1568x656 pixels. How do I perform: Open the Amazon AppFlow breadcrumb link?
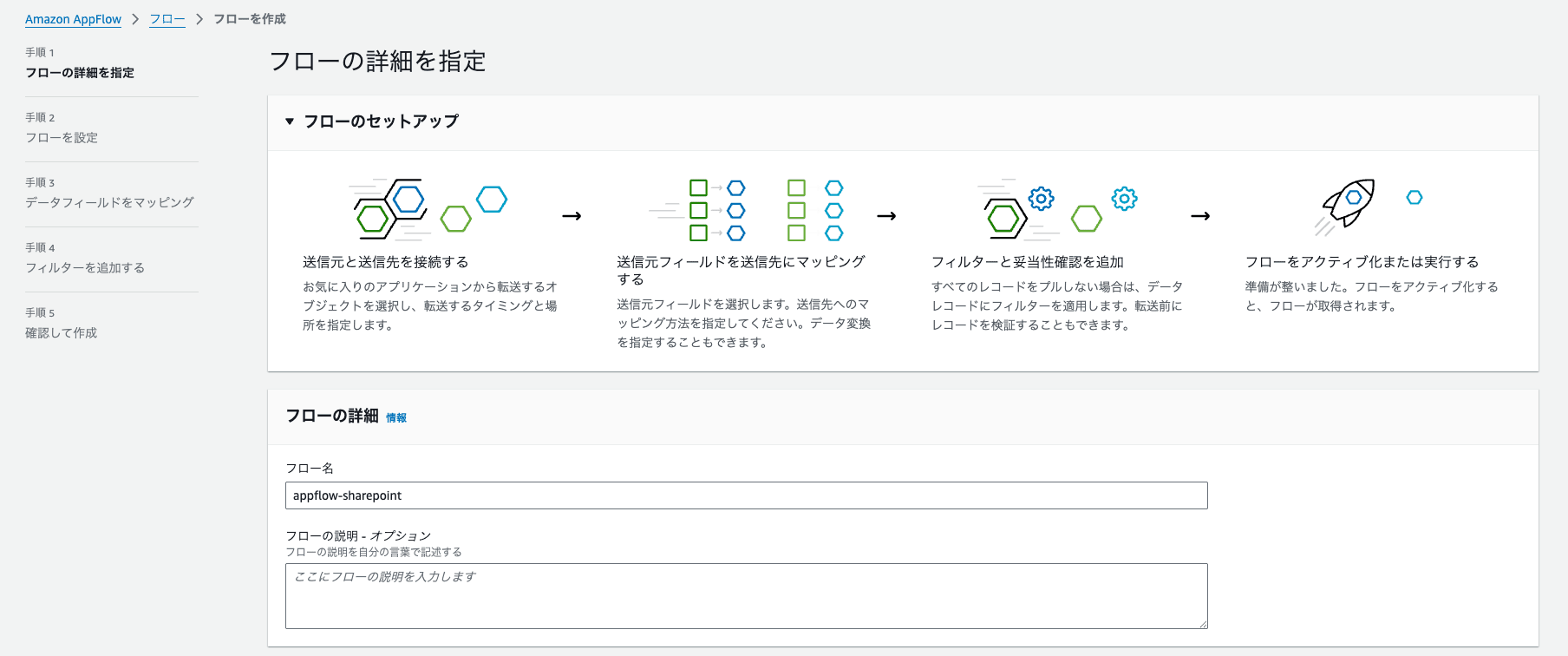click(73, 19)
